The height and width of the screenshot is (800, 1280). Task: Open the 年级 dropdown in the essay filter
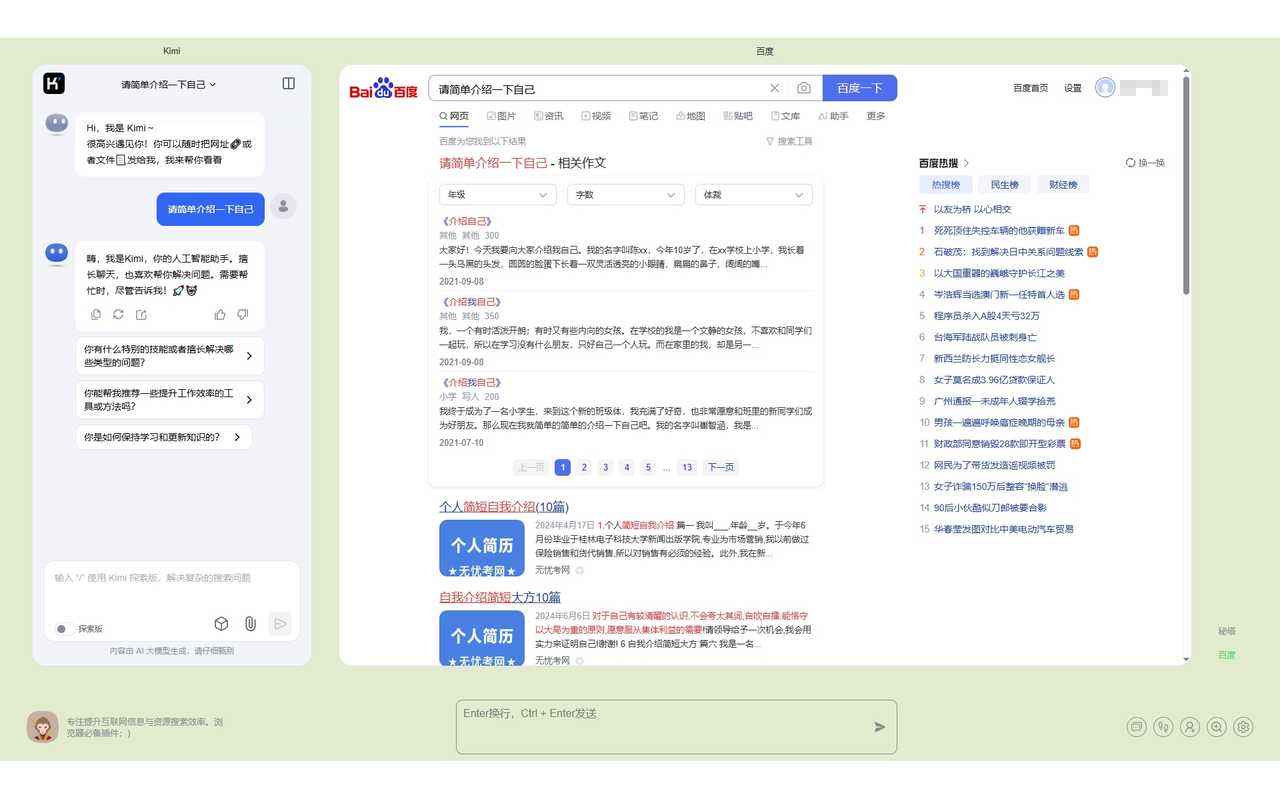coord(497,194)
